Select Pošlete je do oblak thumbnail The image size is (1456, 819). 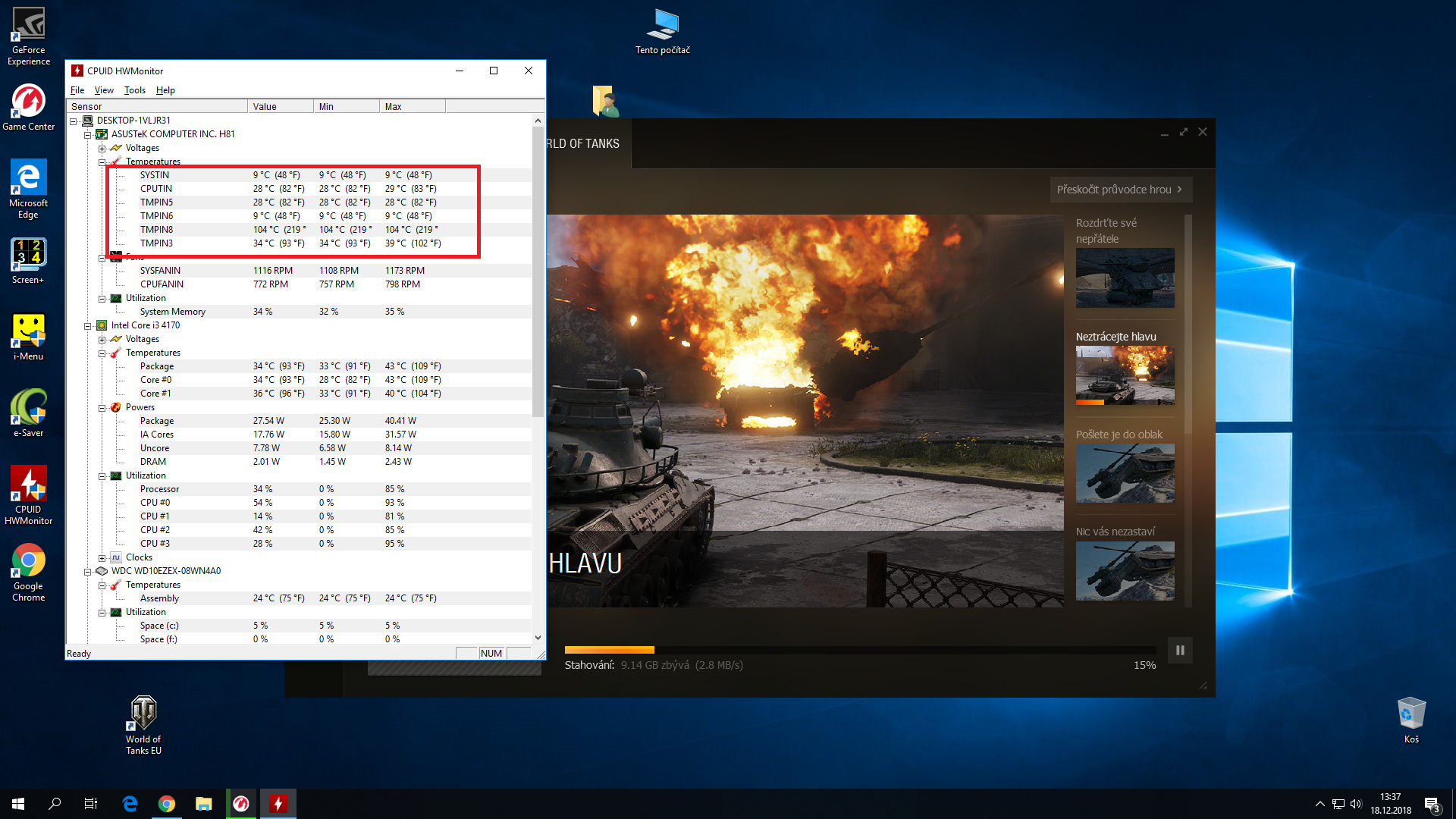click(x=1125, y=473)
